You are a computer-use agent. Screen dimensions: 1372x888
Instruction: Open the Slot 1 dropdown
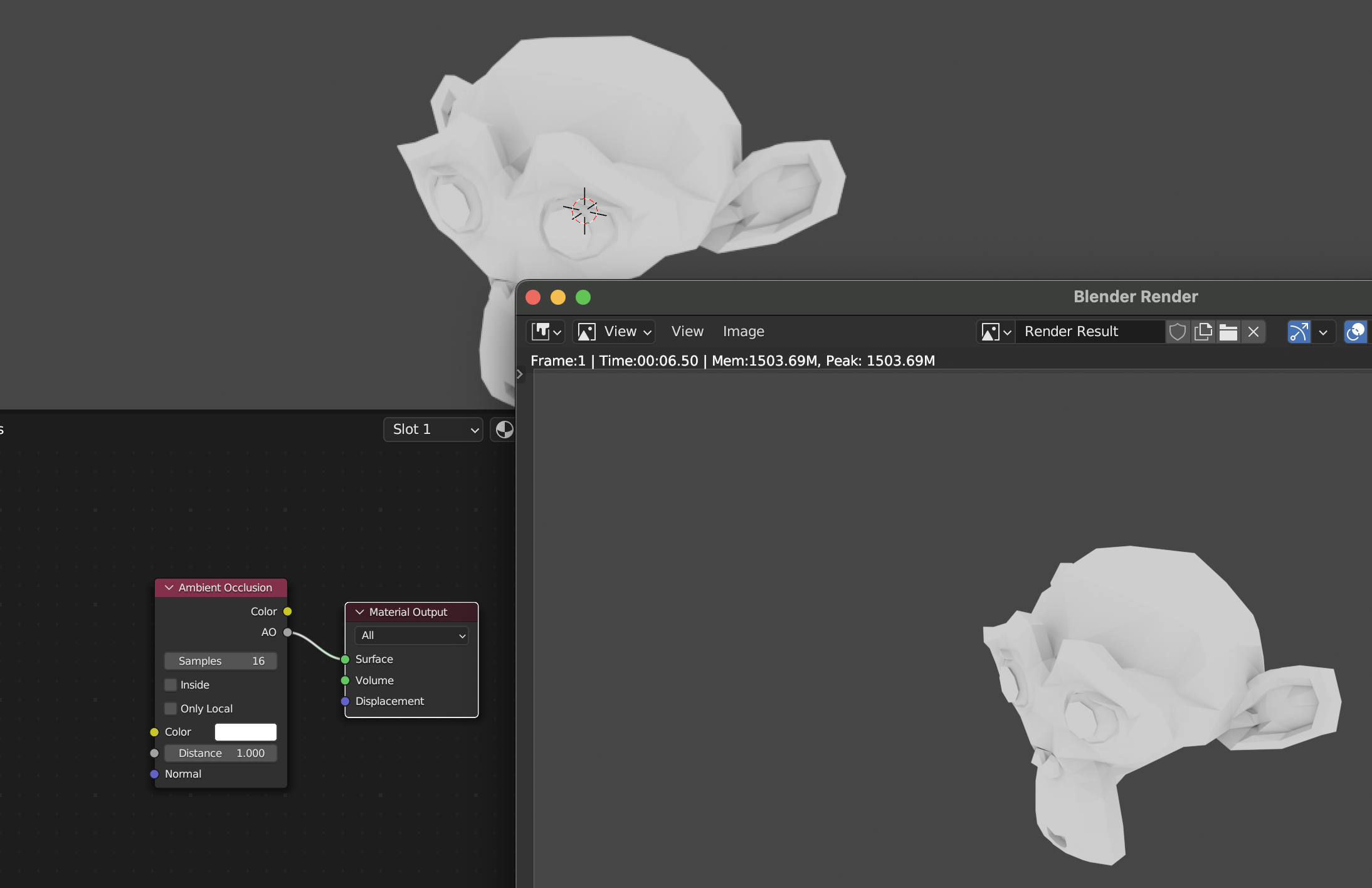[433, 430]
